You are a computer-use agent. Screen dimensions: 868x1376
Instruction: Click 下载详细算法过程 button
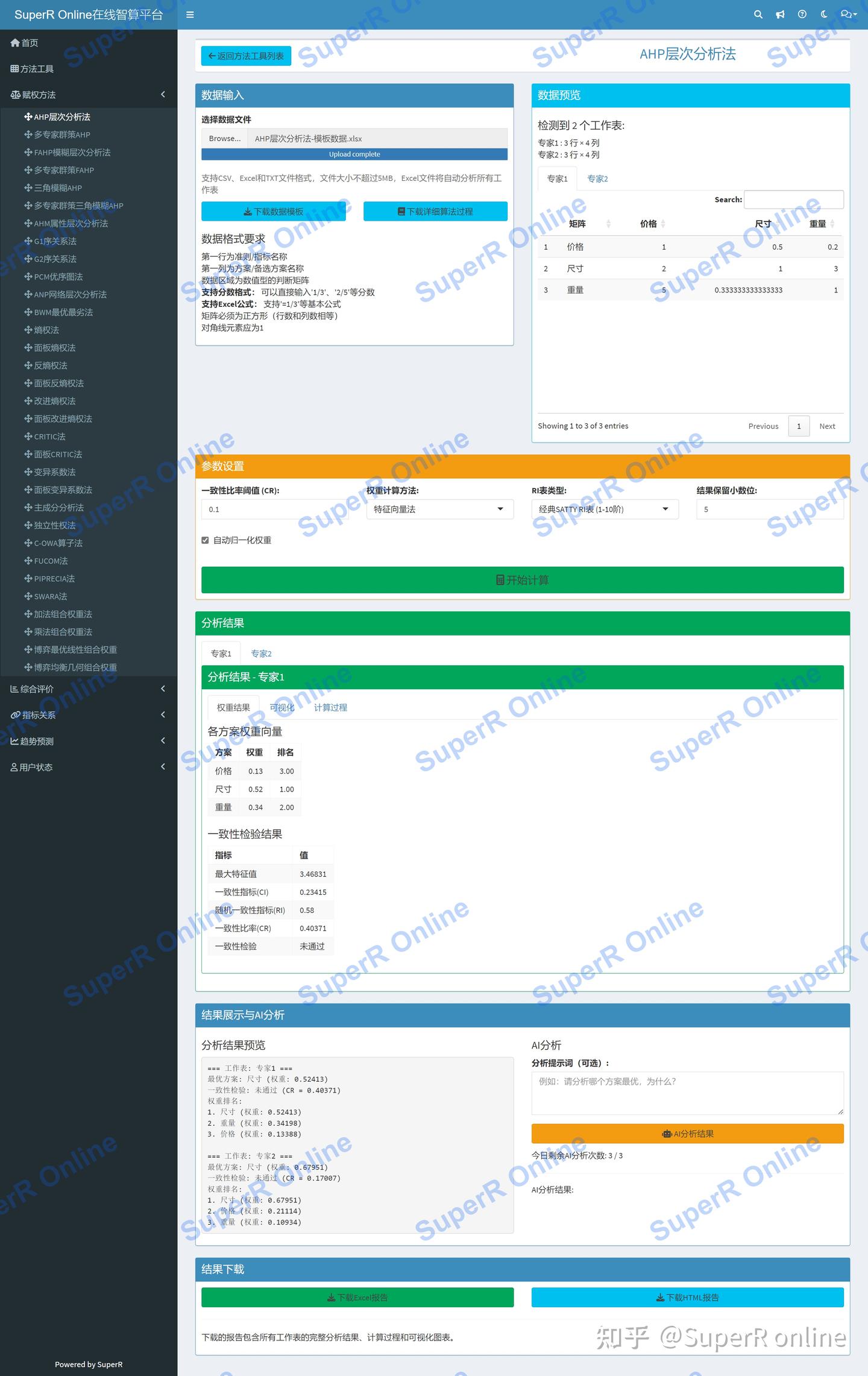point(435,212)
